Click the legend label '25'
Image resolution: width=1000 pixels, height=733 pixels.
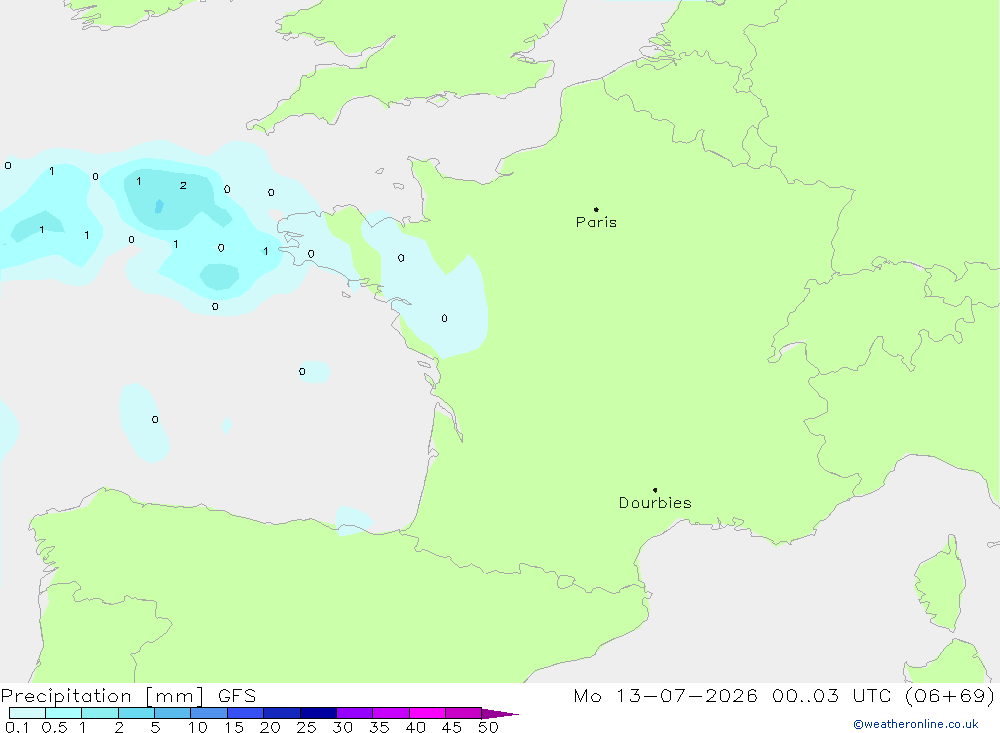tap(306, 727)
